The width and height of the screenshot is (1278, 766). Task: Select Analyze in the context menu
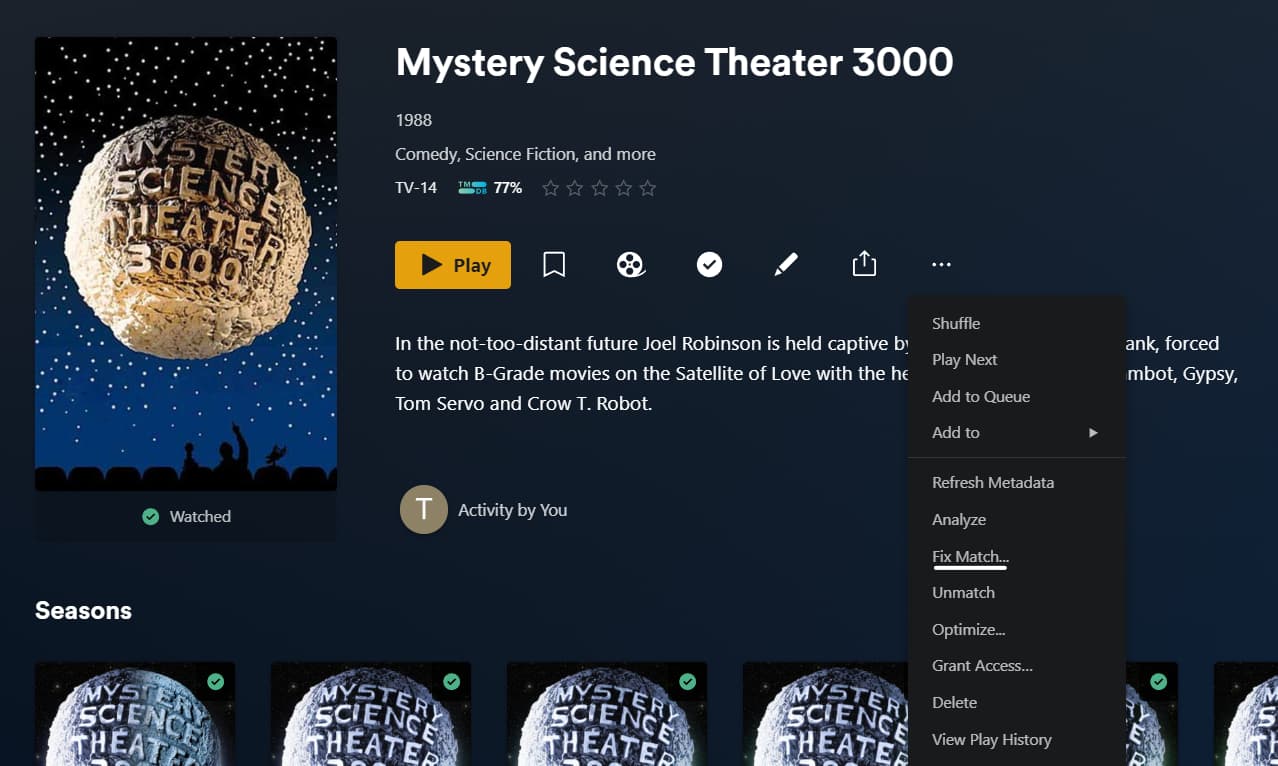pyautogui.click(x=1017, y=519)
